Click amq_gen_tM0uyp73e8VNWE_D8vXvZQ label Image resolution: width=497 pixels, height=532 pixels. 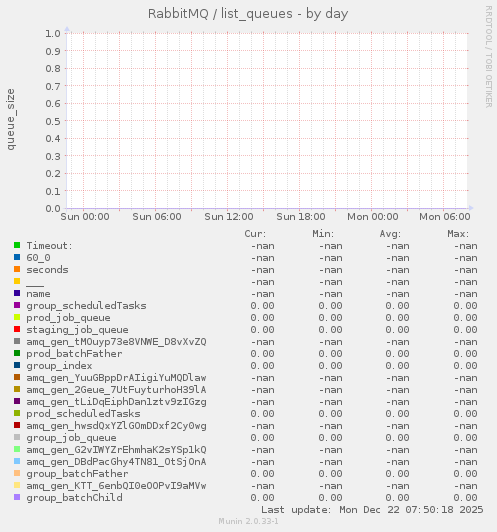pos(116,342)
